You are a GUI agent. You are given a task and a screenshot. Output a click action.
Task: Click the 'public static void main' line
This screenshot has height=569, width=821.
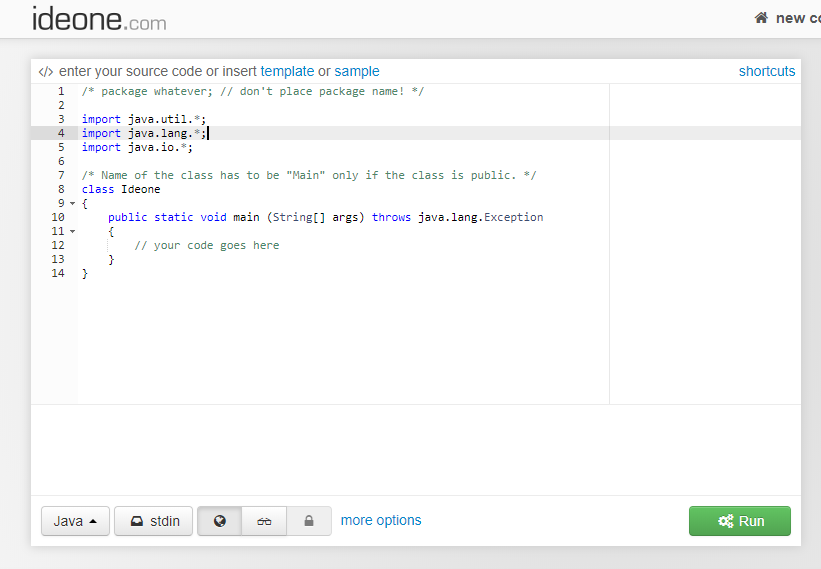coord(326,217)
